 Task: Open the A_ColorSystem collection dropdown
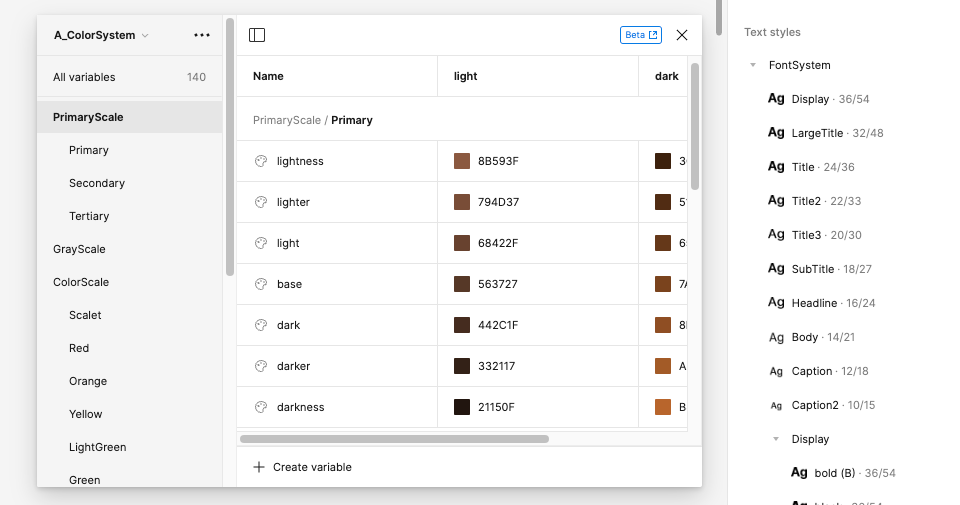(x=101, y=35)
